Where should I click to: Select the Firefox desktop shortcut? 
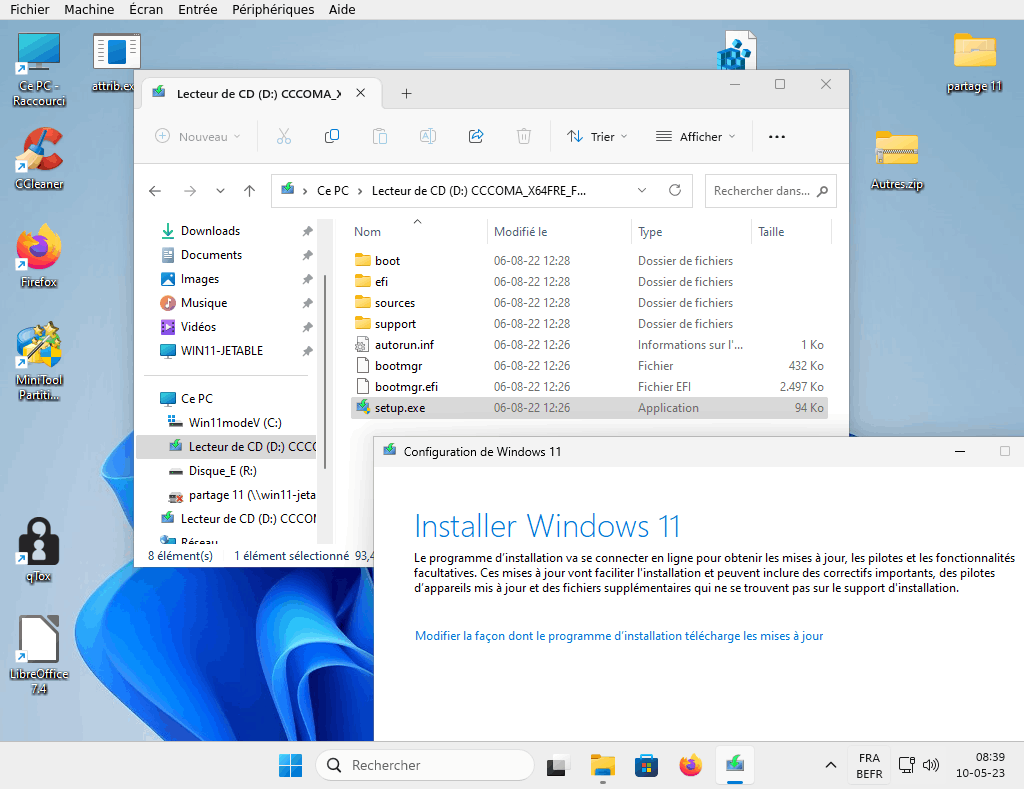(39, 256)
